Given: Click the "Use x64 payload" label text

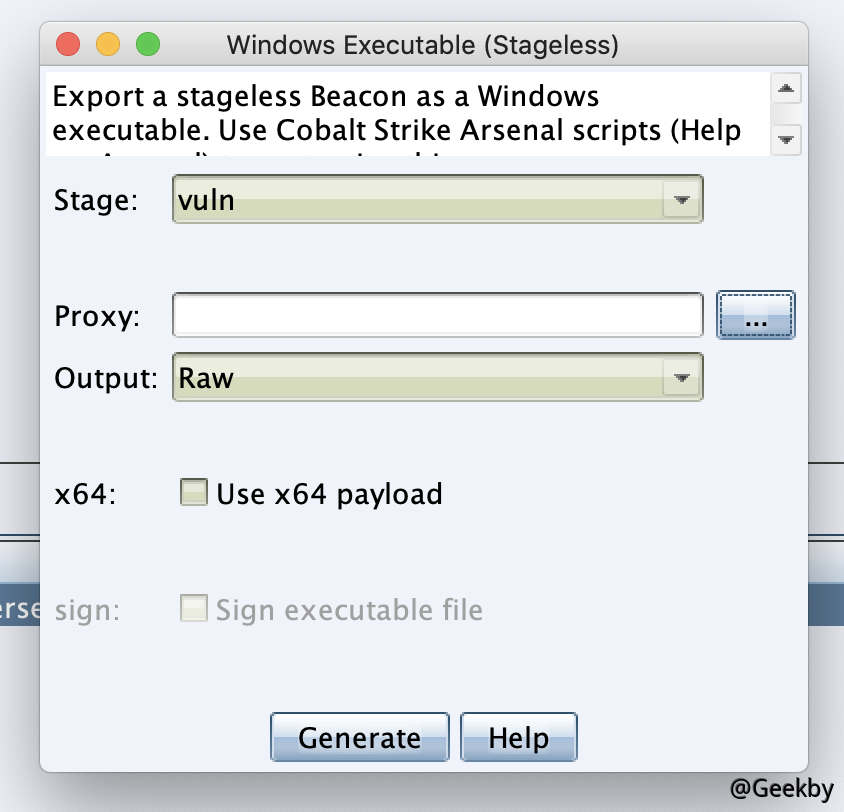Looking at the screenshot, I should 329,494.
